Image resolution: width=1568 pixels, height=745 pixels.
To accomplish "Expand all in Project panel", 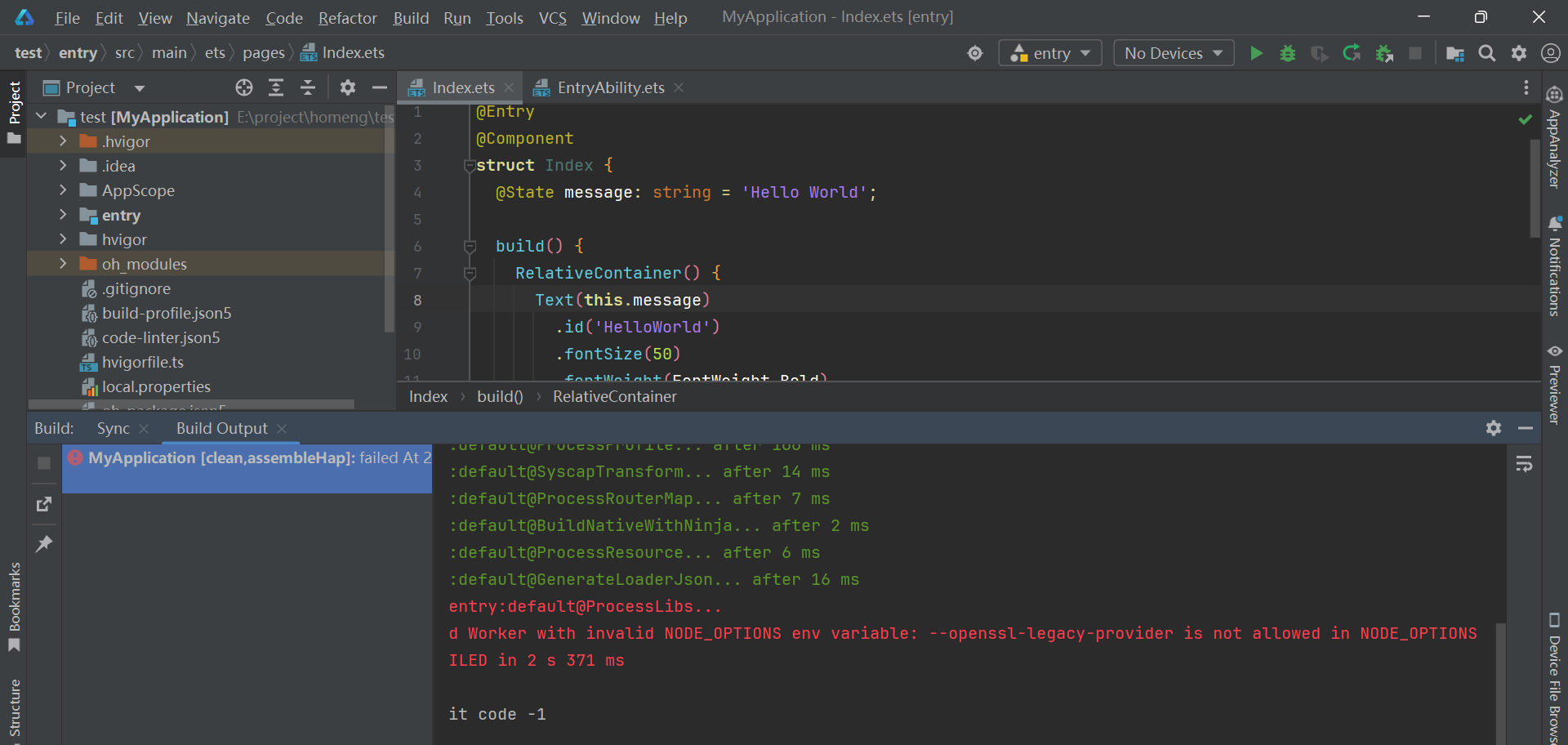I will pyautogui.click(x=276, y=87).
